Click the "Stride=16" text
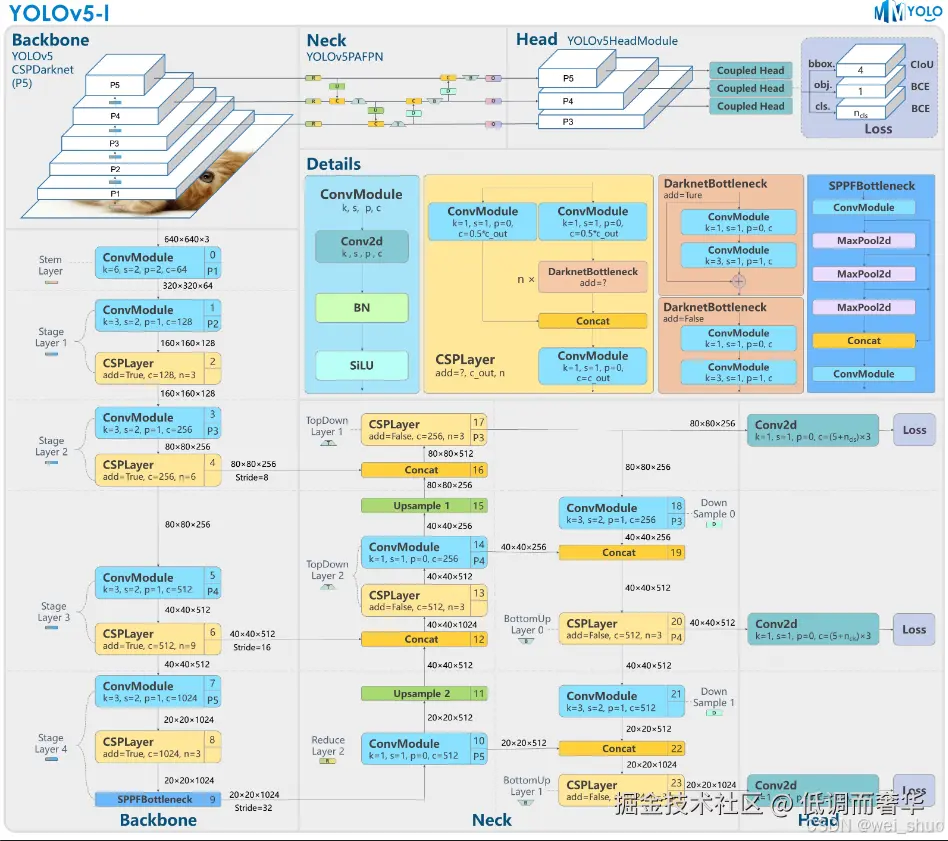948x841 pixels. (x=252, y=647)
